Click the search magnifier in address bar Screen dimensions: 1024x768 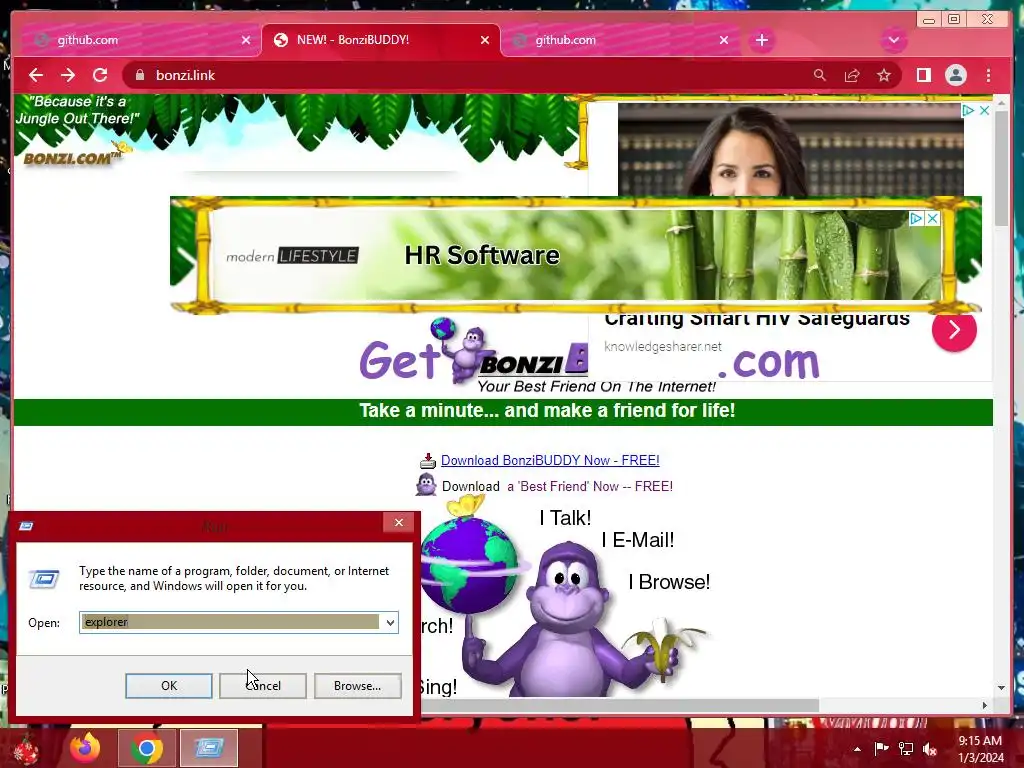point(820,75)
